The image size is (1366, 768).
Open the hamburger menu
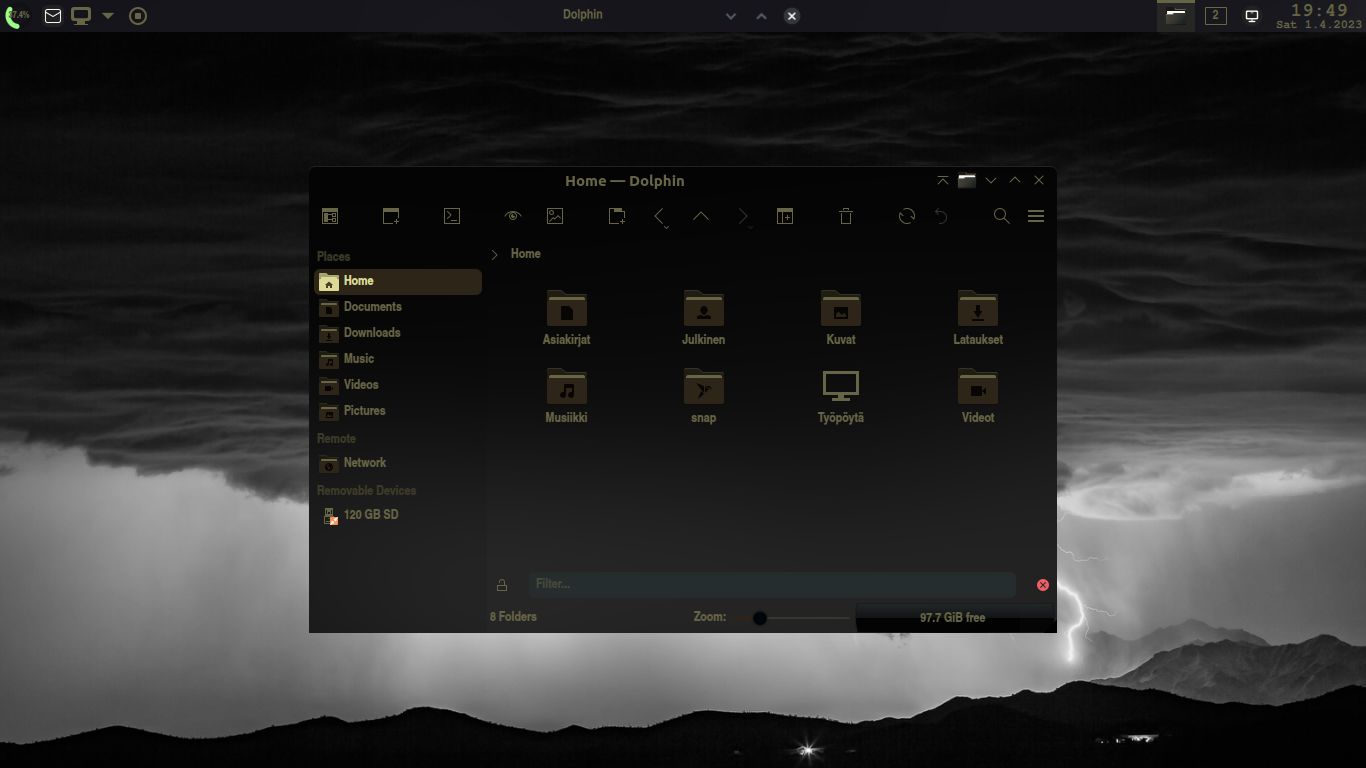(x=1036, y=215)
